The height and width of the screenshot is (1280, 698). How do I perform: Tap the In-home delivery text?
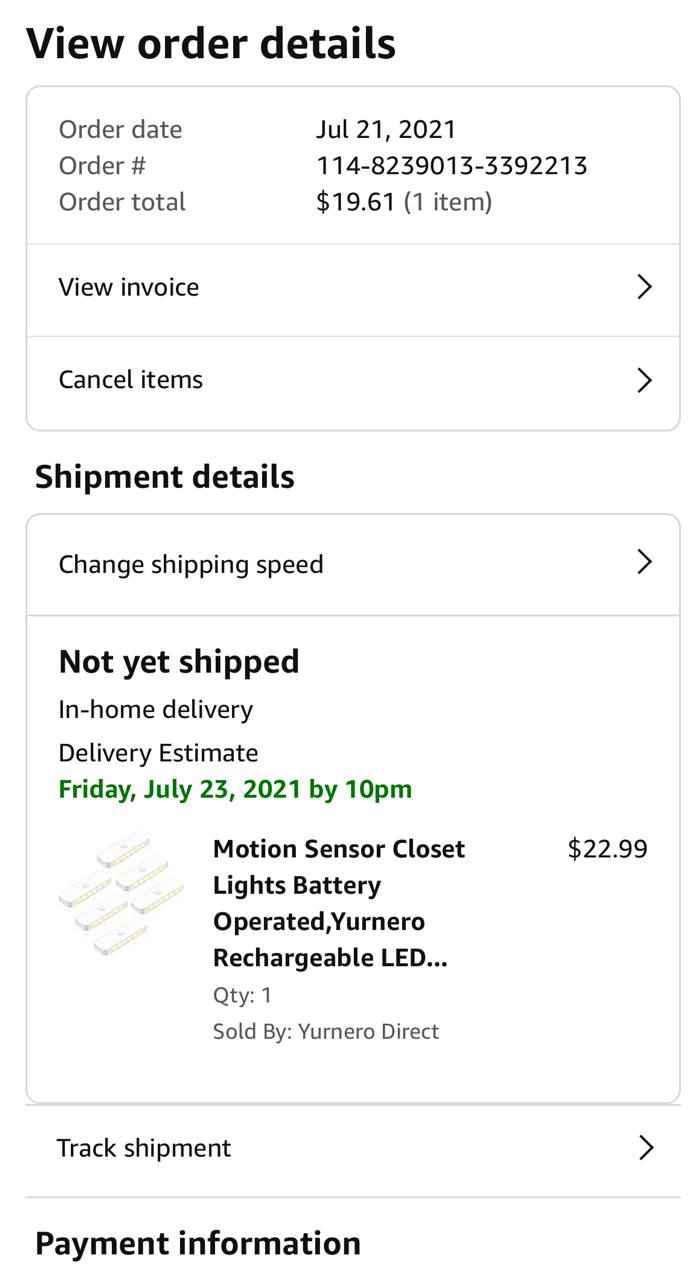point(156,710)
